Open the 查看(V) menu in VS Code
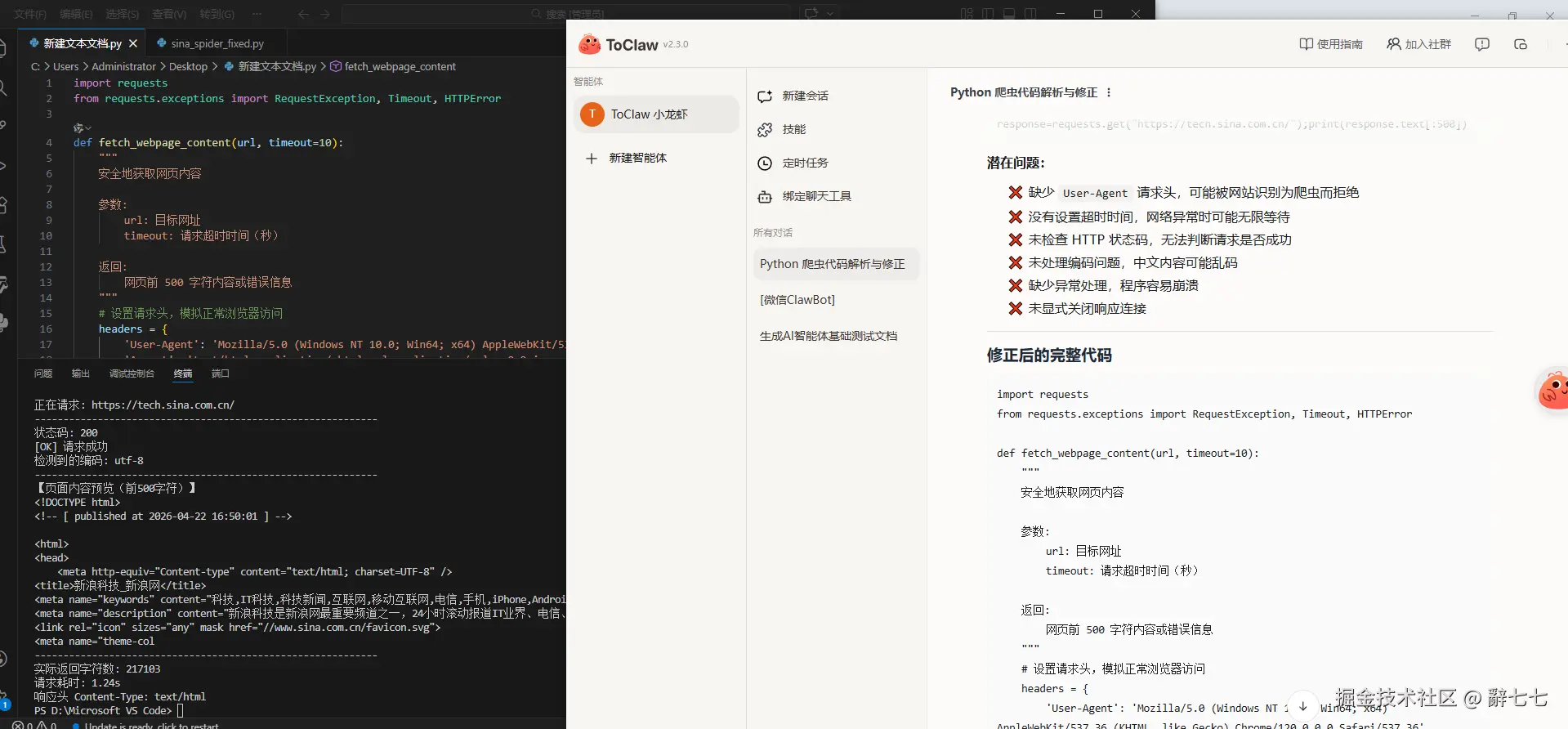 [x=169, y=14]
